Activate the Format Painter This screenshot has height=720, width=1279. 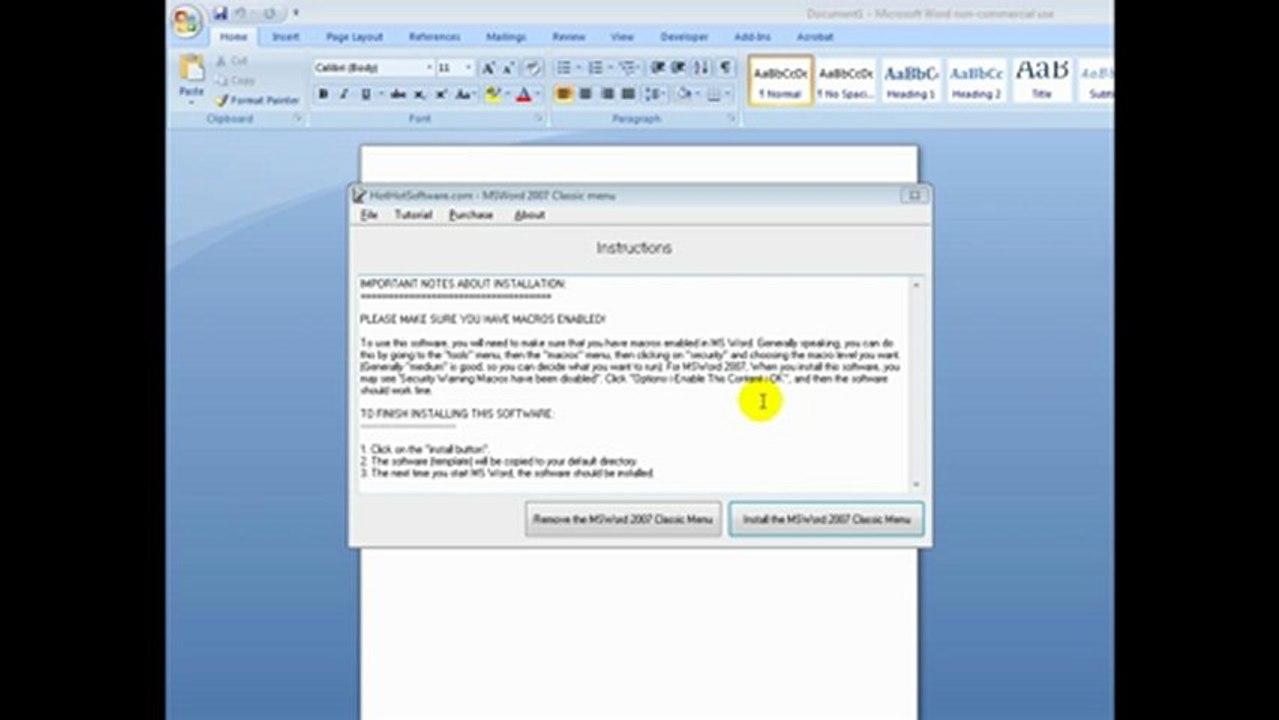point(257,100)
